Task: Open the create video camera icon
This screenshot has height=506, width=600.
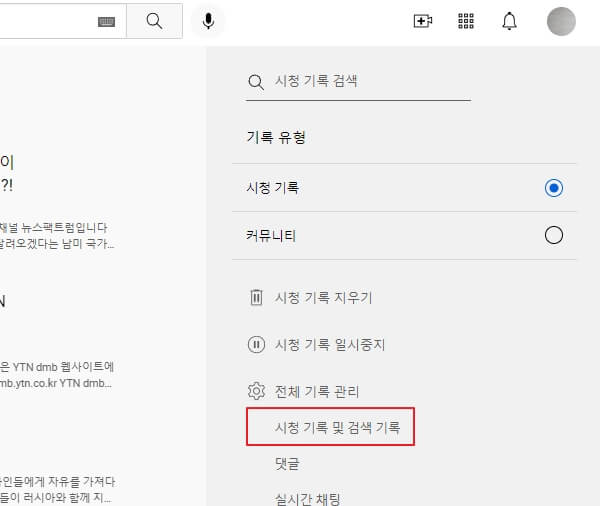Action: coord(423,21)
